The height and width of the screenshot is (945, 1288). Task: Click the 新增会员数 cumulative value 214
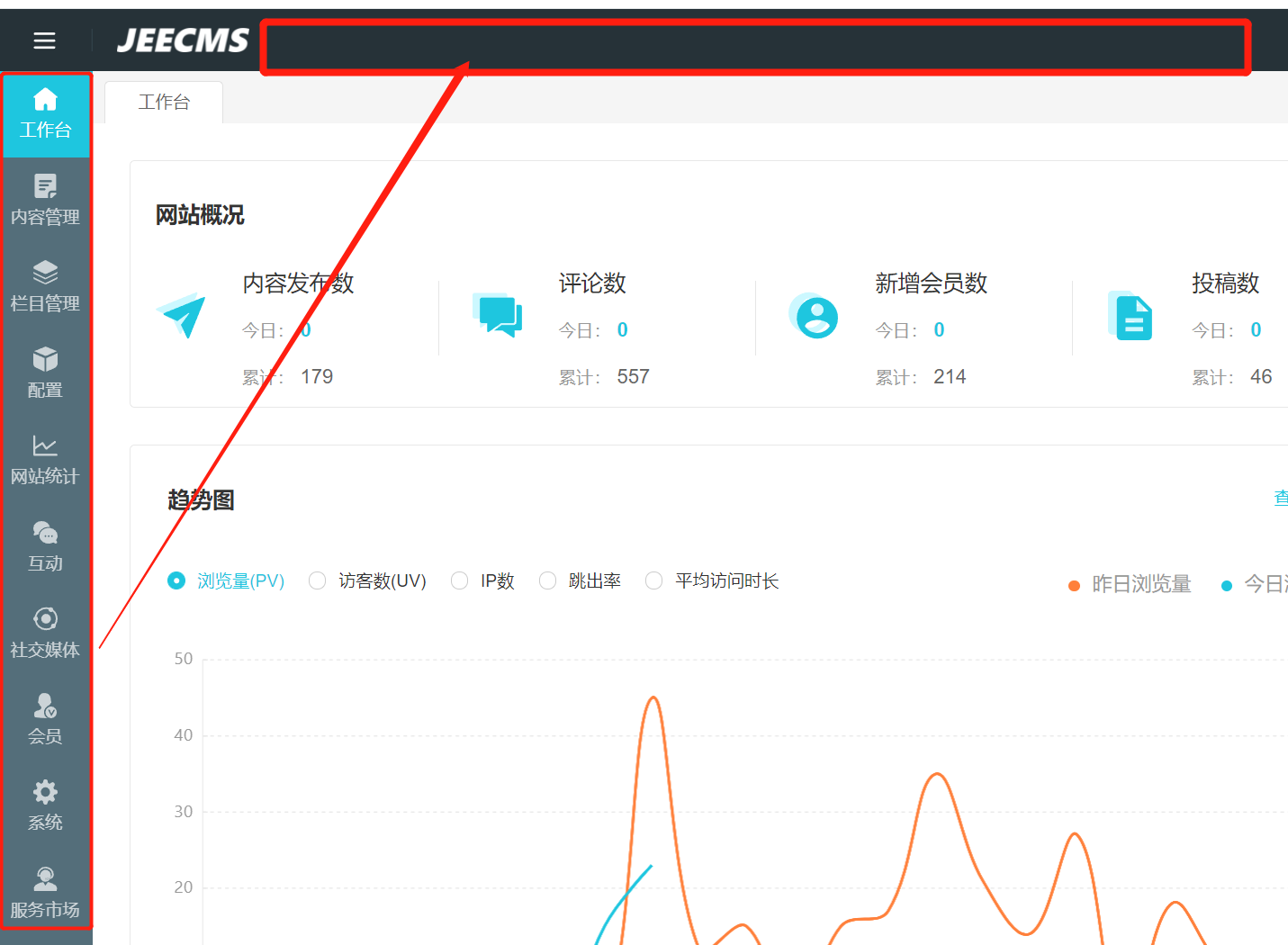coord(950,377)
